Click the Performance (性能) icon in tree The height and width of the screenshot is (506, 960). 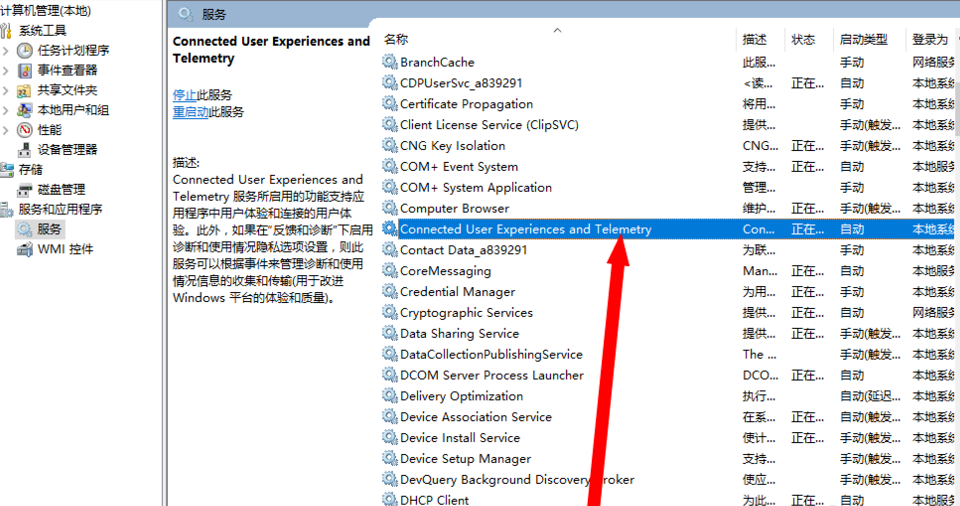pos(25,130)
